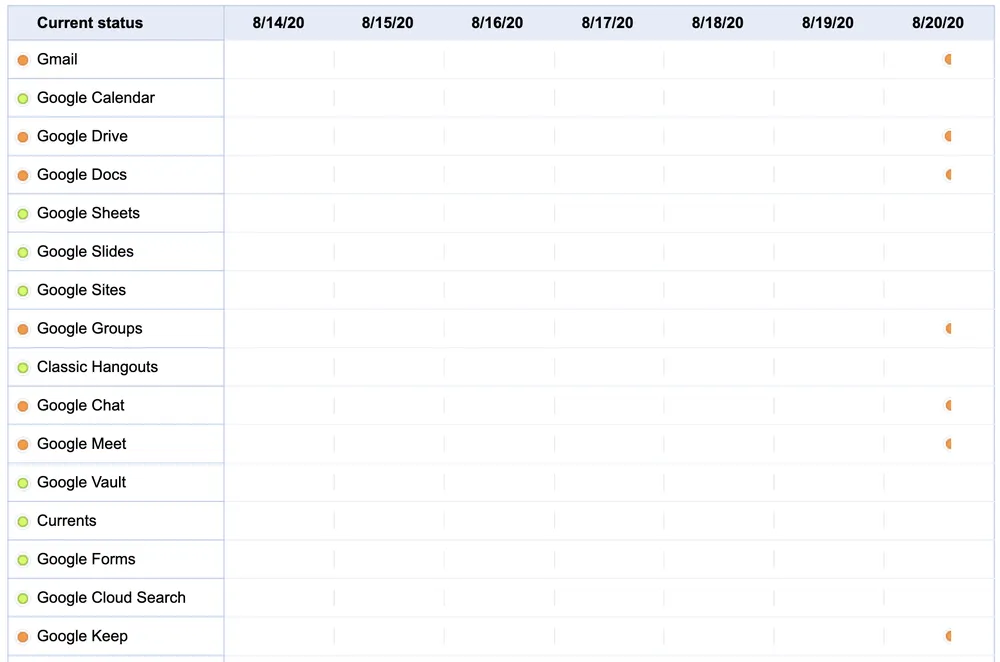
Task: Click the Google Sheets green status dot
Action: tap(23, 214)
